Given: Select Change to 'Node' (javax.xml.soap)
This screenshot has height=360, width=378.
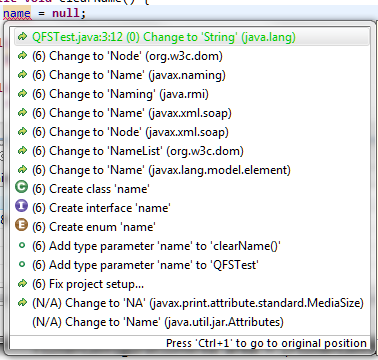Looking at the screenshot, I should point(130,132).
